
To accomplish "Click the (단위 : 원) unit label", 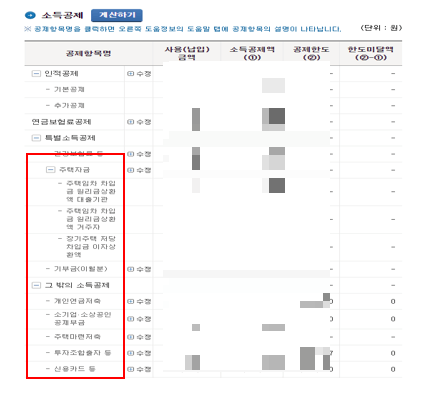I will tap(381, 28).
